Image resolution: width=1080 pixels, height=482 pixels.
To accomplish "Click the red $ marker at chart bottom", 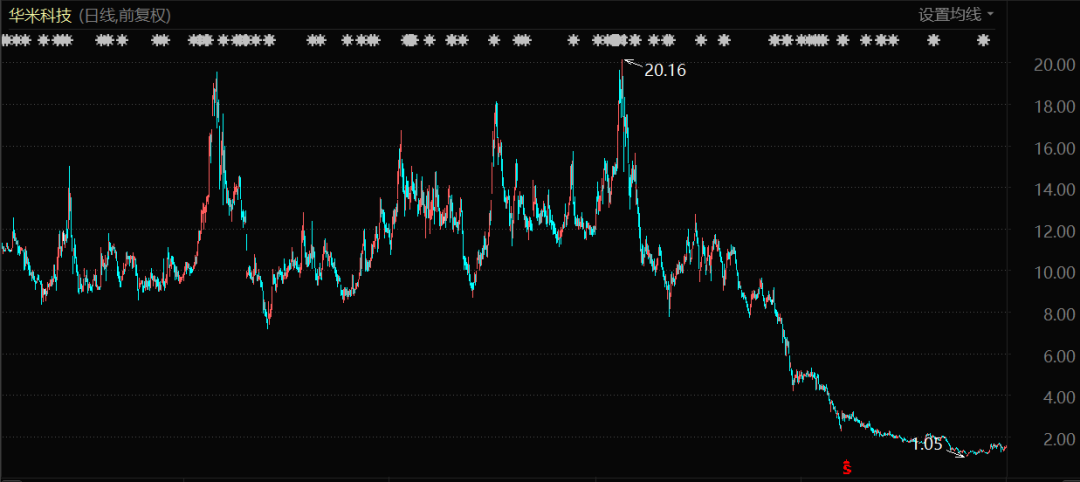I will pos(847,466).
